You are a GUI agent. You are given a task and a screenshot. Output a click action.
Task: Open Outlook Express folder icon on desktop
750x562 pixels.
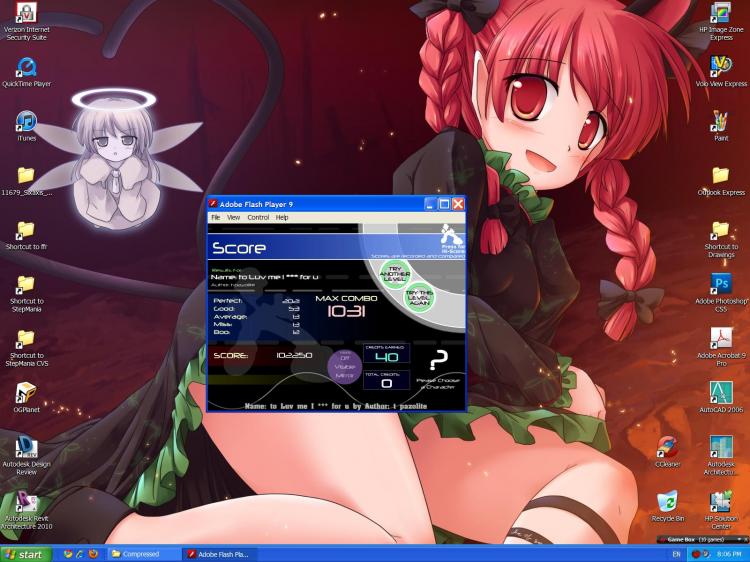[x=721, y=181]
